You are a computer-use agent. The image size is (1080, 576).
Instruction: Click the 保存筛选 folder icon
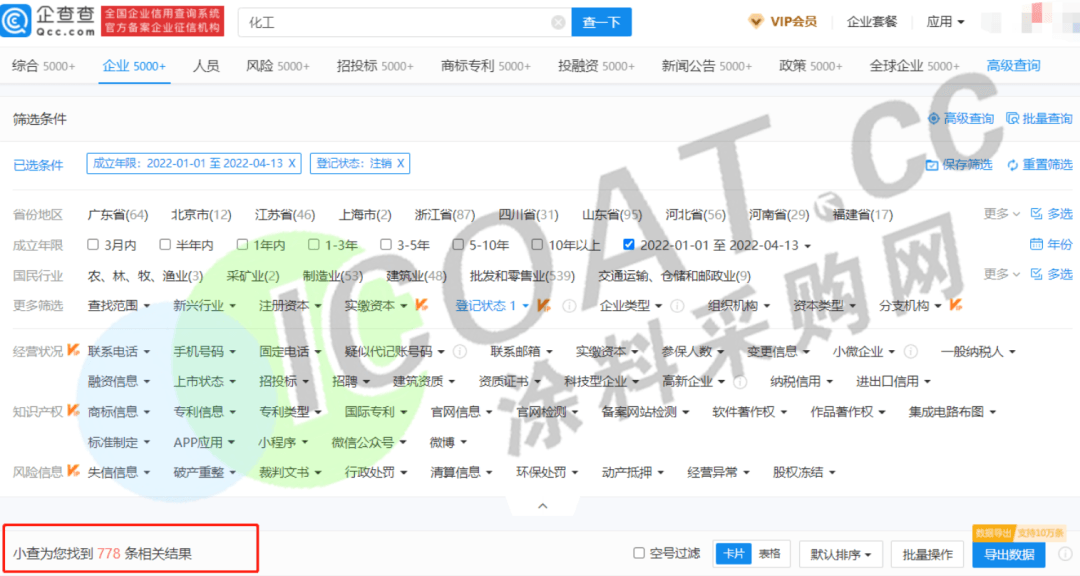click(932, 165)
